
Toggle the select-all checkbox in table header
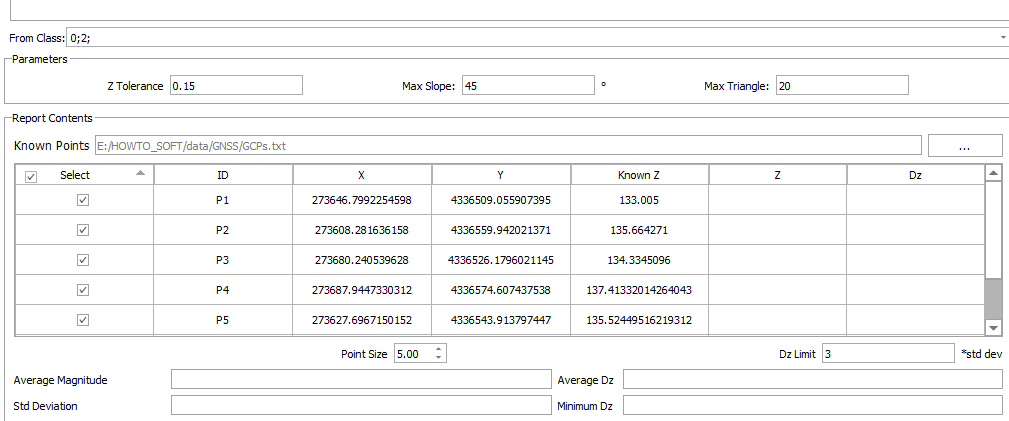click(31, 176)
